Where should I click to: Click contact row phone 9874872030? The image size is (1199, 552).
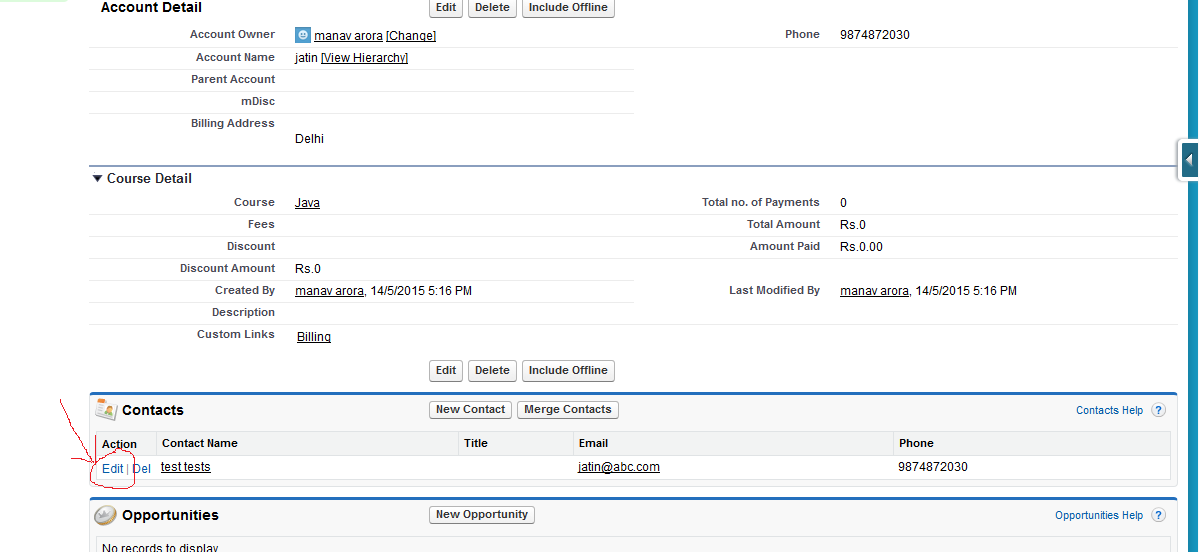(933, 467)
